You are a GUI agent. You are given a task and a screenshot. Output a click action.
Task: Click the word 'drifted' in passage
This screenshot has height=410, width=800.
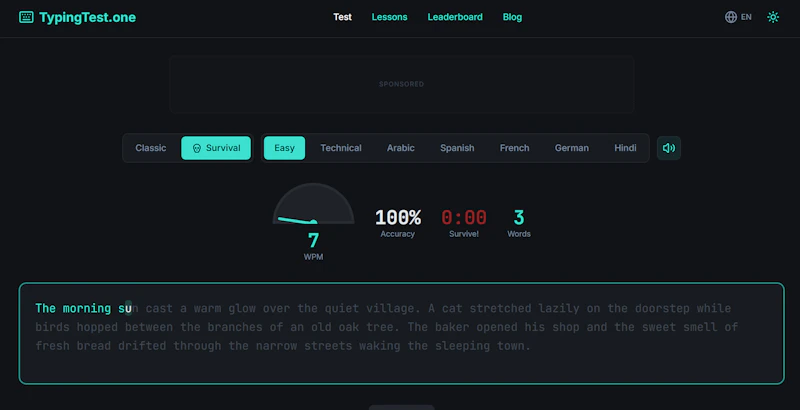pyautogui.click(x=142, y=346)
